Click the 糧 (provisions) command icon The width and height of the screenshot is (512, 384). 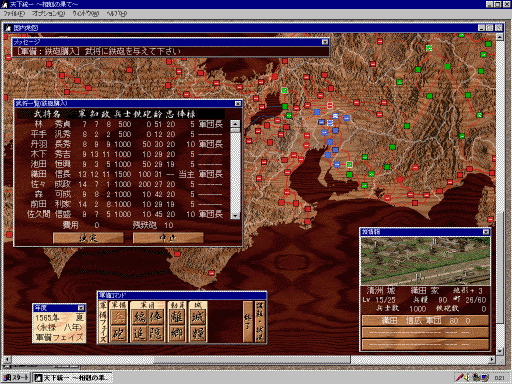pyautogui.click(x=198, y=333)
